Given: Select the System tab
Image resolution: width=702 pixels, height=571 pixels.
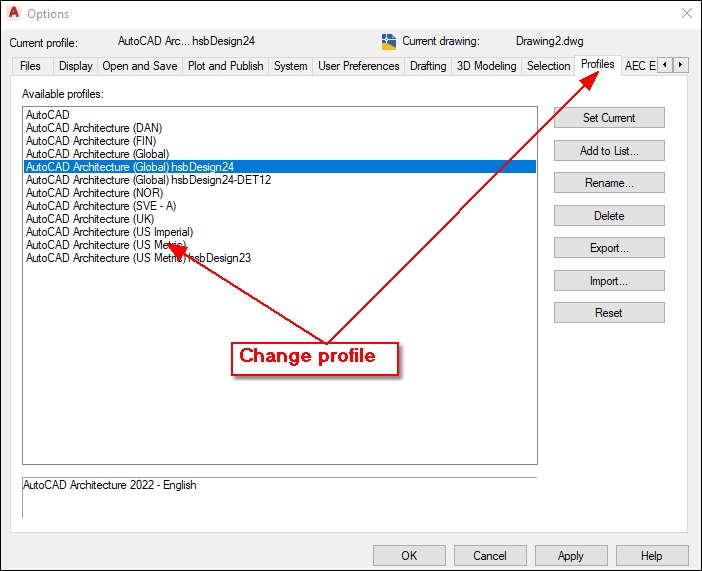Looking at the screenshot, I should (x=291, y=66).
